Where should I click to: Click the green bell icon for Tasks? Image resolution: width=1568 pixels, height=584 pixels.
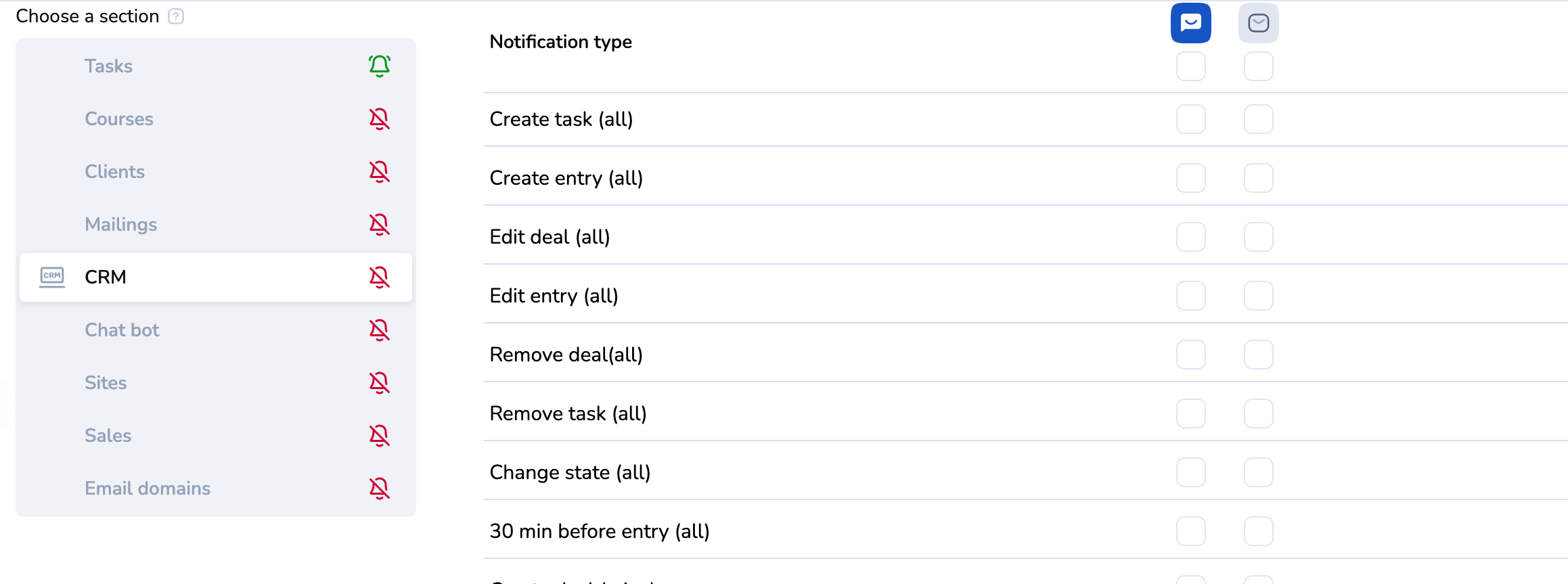[380, 66]
